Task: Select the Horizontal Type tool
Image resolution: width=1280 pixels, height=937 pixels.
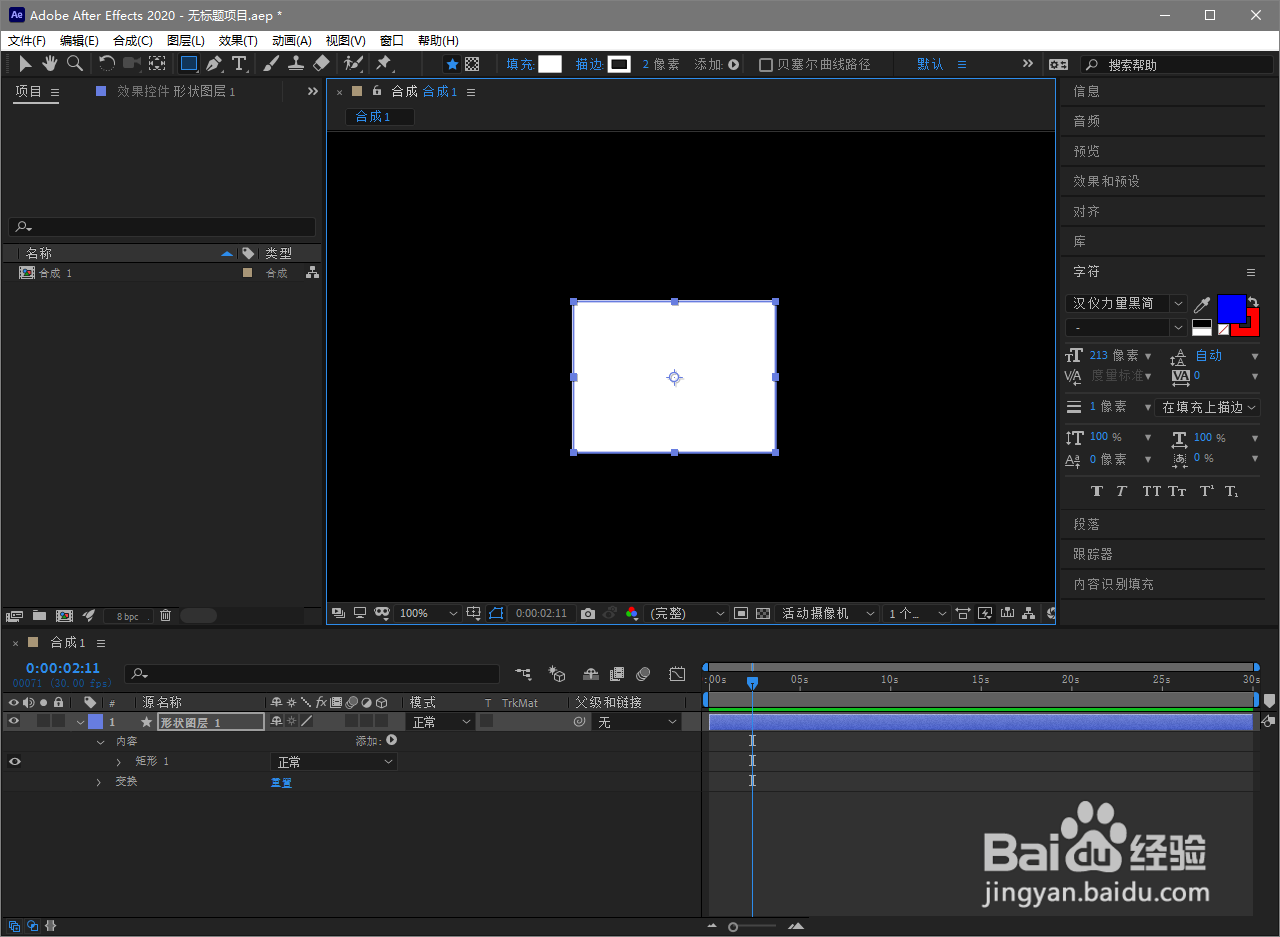Action: click(239, 64)
